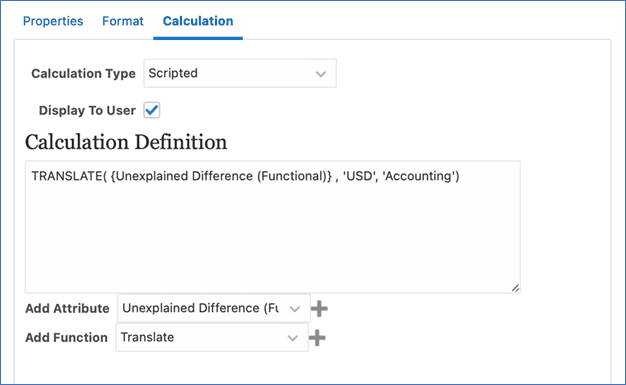Image resolution: width=626 pixels, height=385 pixels.
Task: Toggle the Display To User checkbox
Action: click(x=152, y=110)
